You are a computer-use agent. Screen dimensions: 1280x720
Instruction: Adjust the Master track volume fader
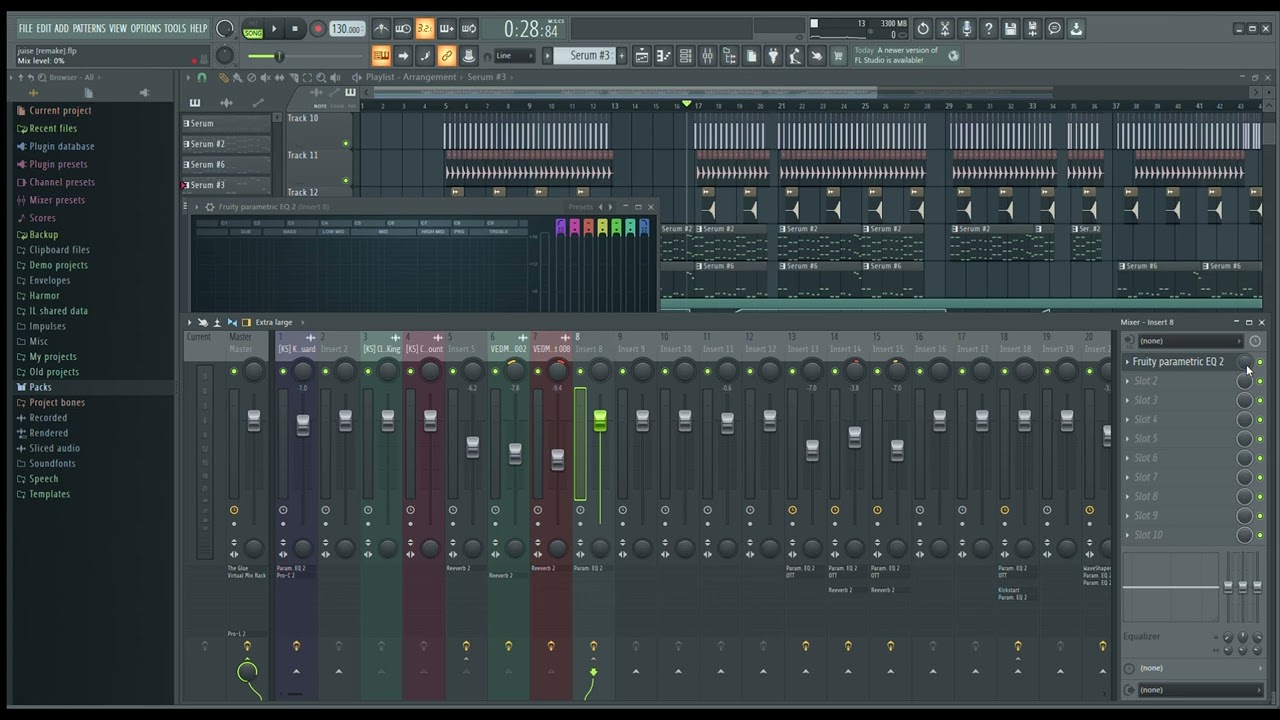(254, 421)
